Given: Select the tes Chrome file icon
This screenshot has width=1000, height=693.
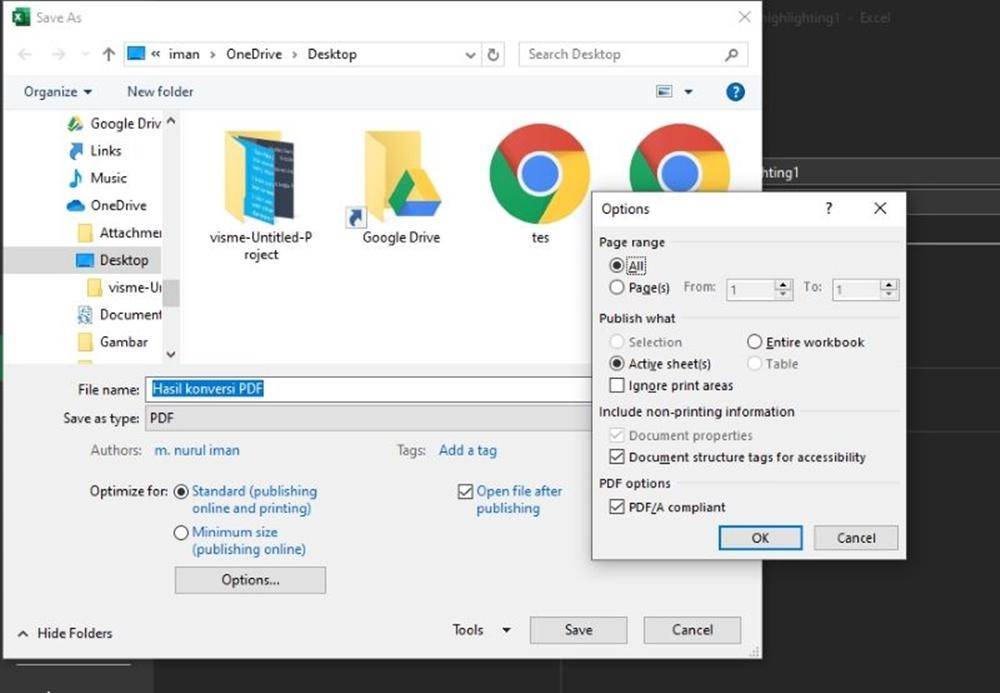Looking at the screenshot, I should pos(540,184).
